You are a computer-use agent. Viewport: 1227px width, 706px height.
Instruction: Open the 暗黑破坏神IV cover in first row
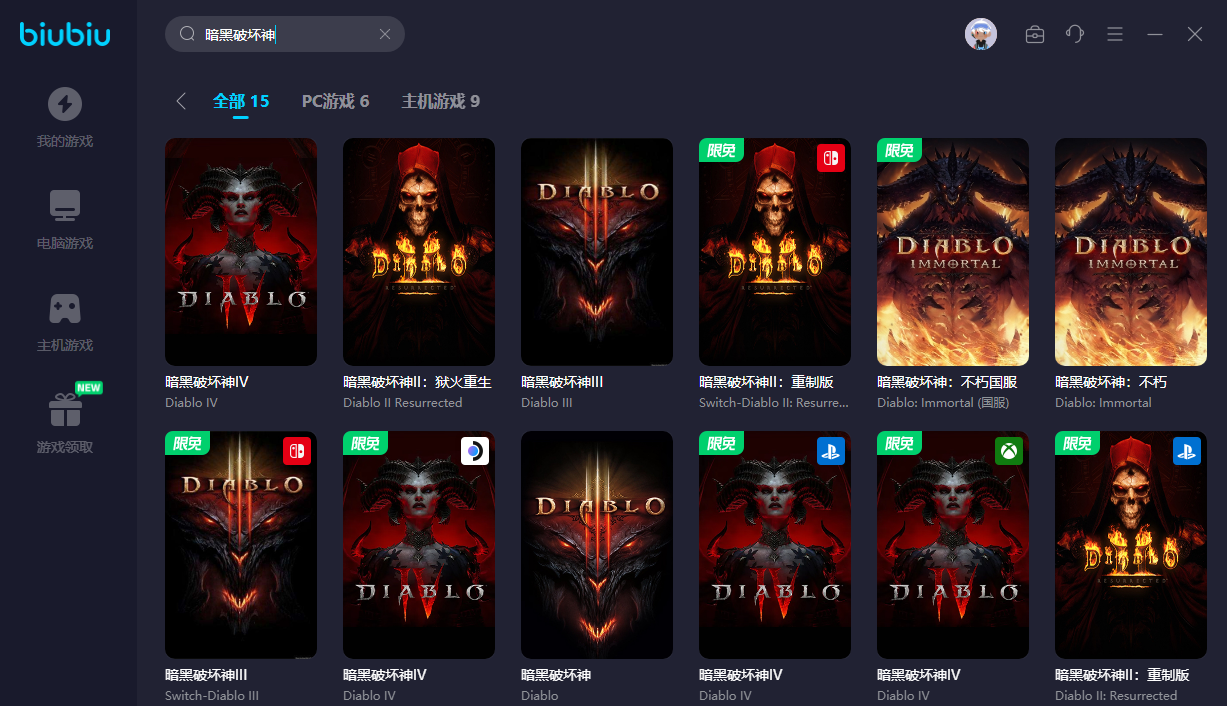click(x=241, y=252)
